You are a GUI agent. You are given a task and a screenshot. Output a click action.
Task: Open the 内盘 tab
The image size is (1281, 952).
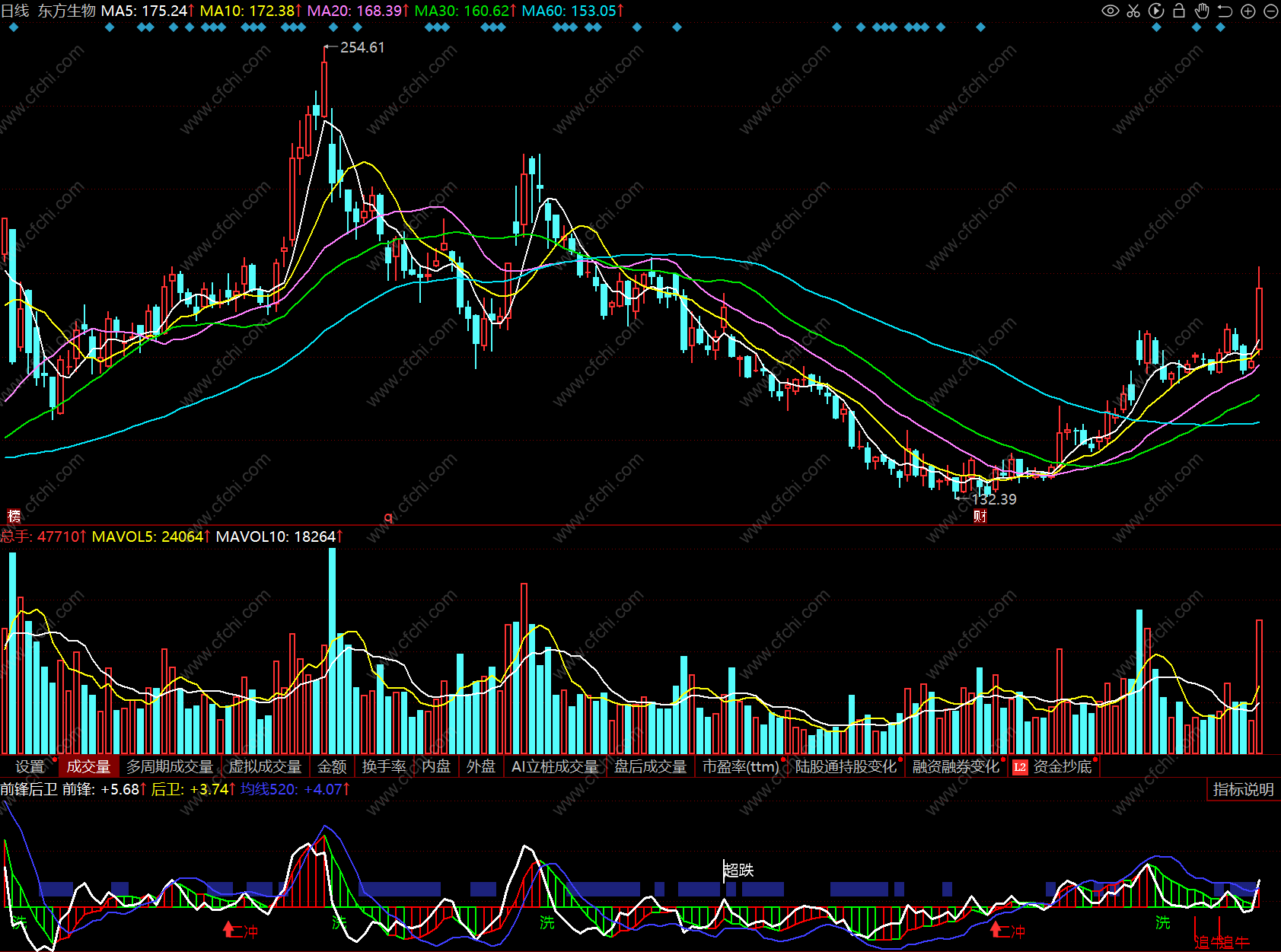pos(436,766)
